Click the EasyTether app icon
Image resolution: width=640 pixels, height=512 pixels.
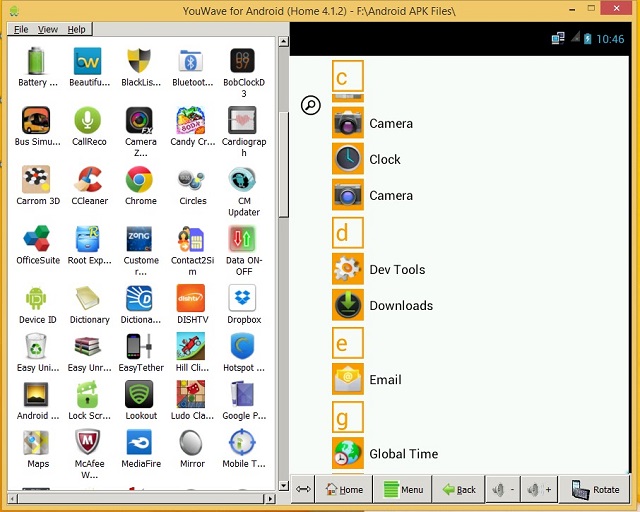(x=139, y=346)
